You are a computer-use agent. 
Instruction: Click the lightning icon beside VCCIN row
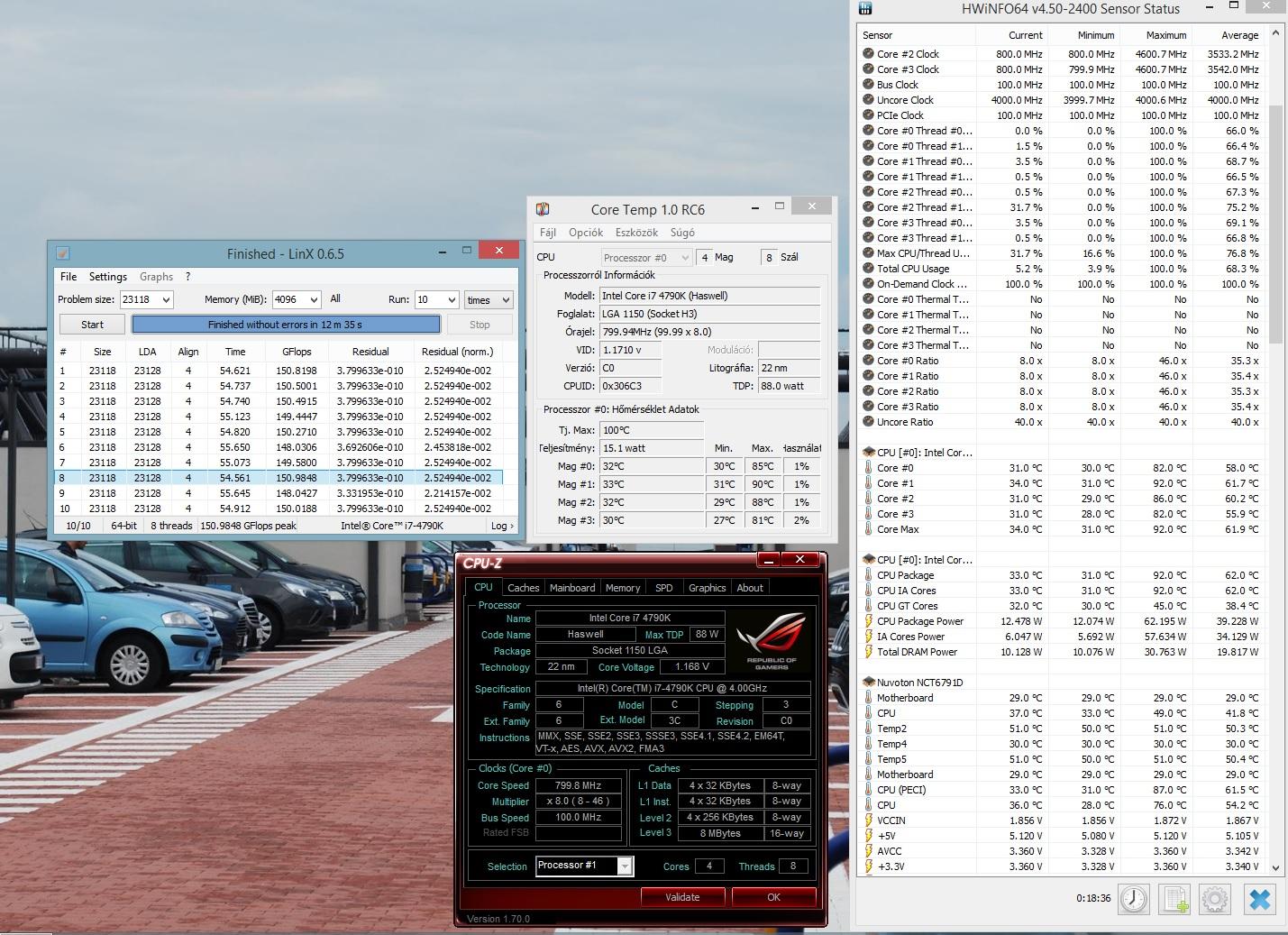(x=869, y=820)
